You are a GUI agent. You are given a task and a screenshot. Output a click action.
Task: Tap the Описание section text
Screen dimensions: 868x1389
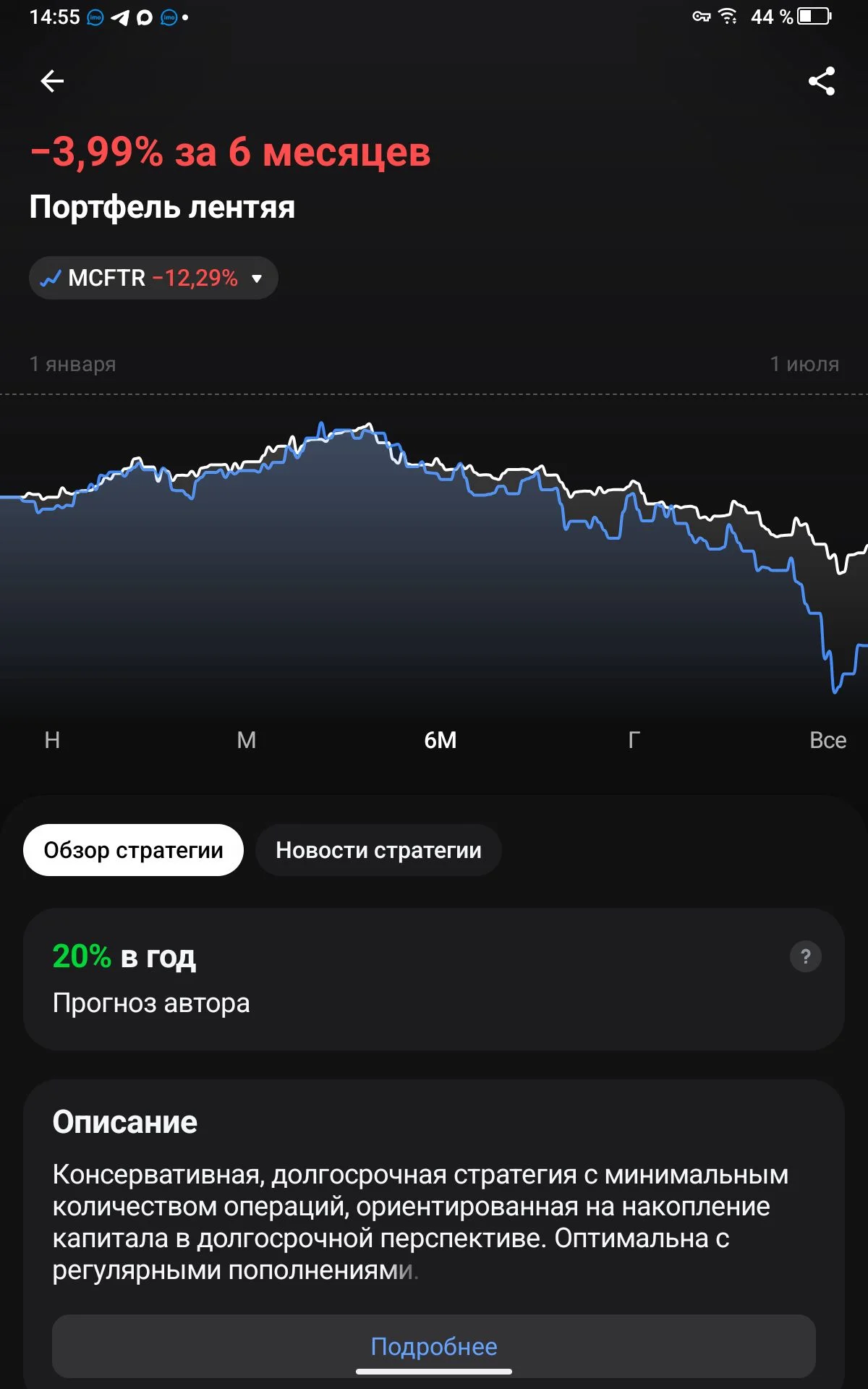coord(420,1222)
